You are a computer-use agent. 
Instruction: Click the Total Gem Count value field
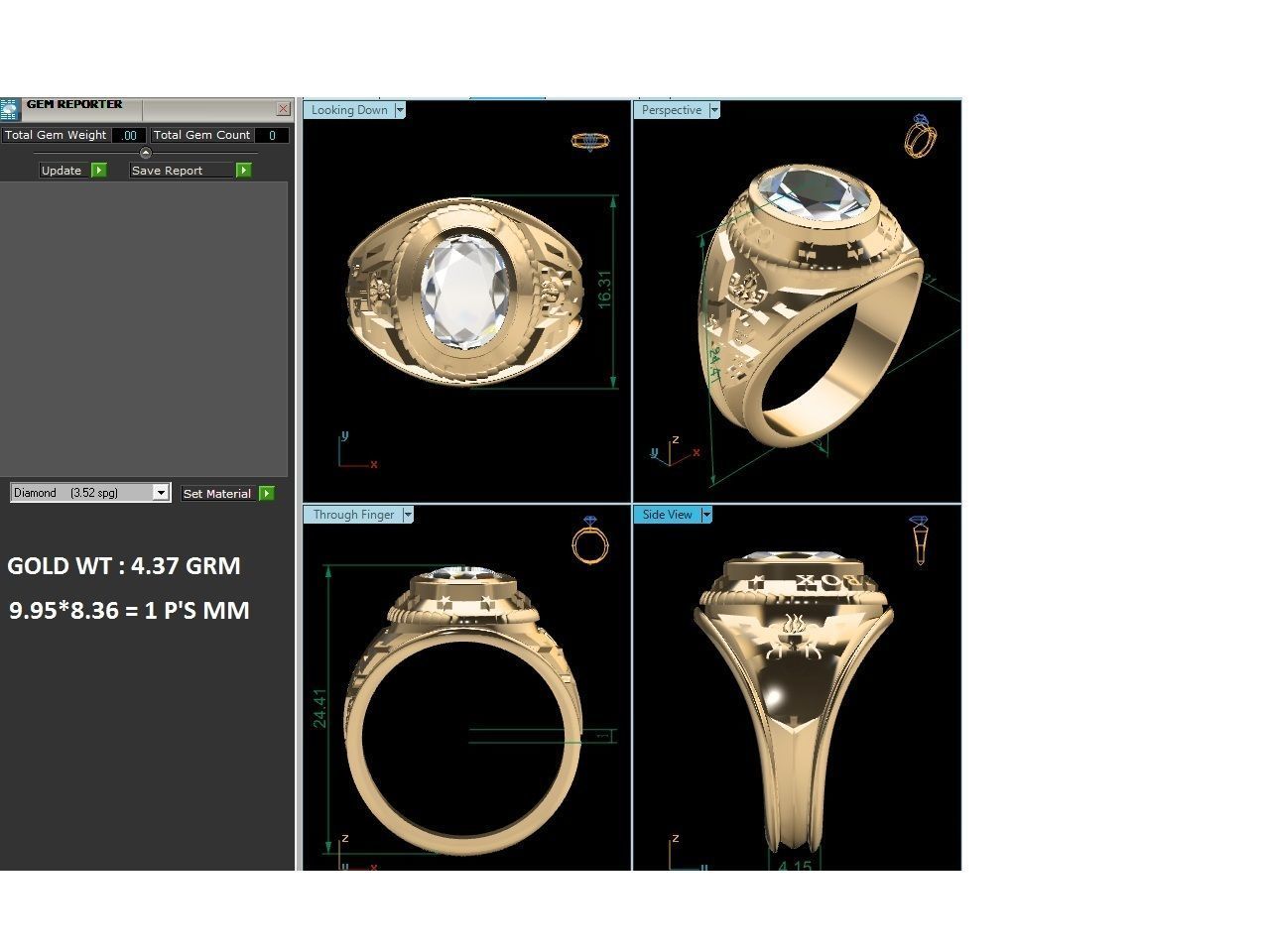pyautogui.click(x=272, y=135)
